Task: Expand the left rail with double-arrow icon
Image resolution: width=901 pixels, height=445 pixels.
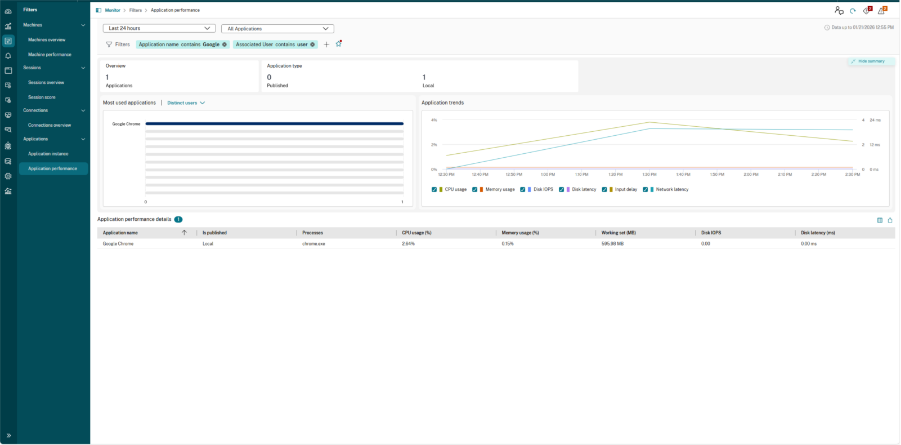Action: point(8,435)
